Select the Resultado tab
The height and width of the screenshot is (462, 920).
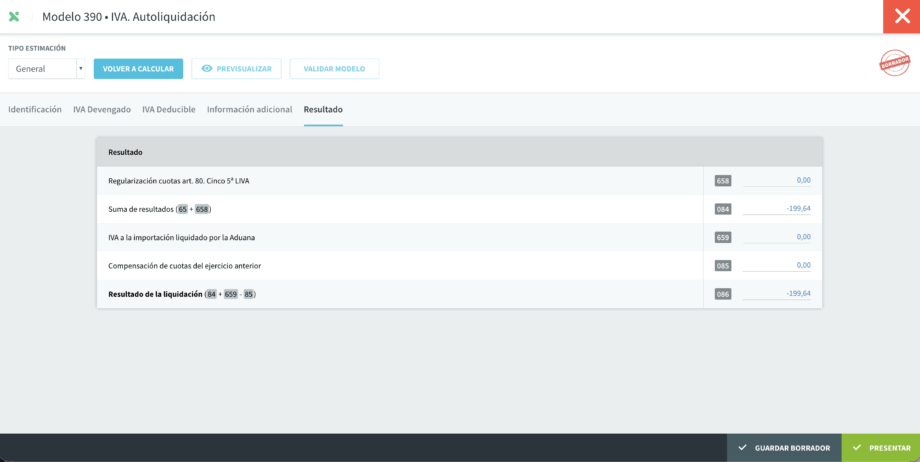pos(323,109)
